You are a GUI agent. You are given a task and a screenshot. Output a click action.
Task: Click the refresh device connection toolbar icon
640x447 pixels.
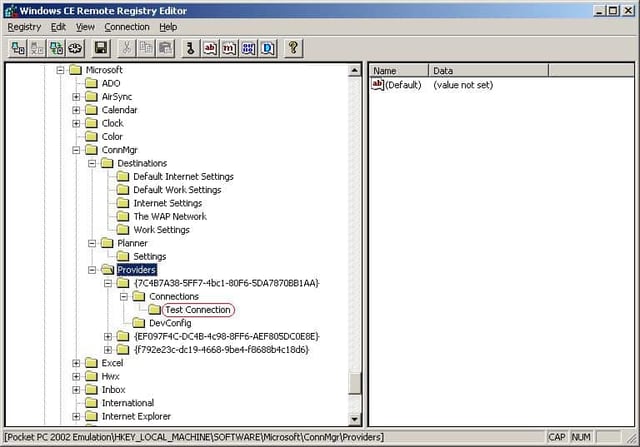click(x=56, y=48)
